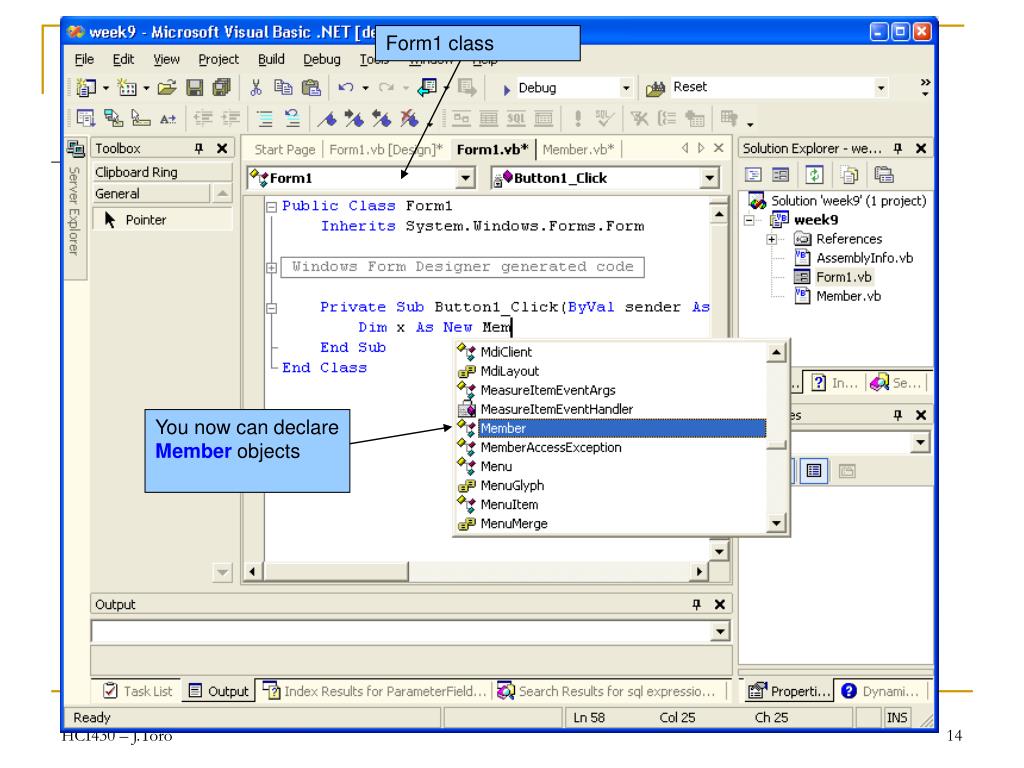The width and height of the screenshot is (1024, 768).
Task: Click the Show All Files icon in Solution Explorer
Action: pos(849,174)
